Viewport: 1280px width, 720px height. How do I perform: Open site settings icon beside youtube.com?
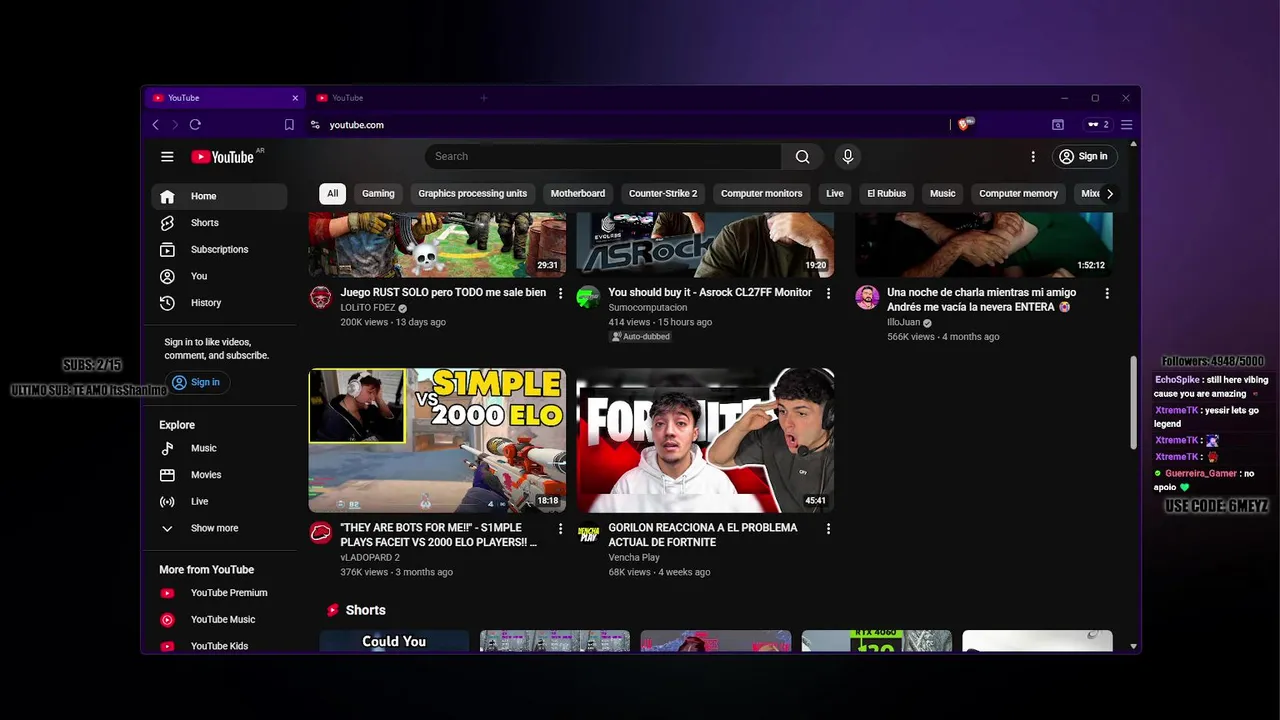pos(315,125)
